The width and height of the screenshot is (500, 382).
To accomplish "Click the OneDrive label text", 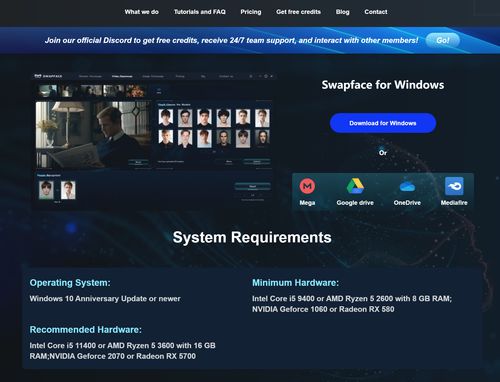I will tap(407, 203).
